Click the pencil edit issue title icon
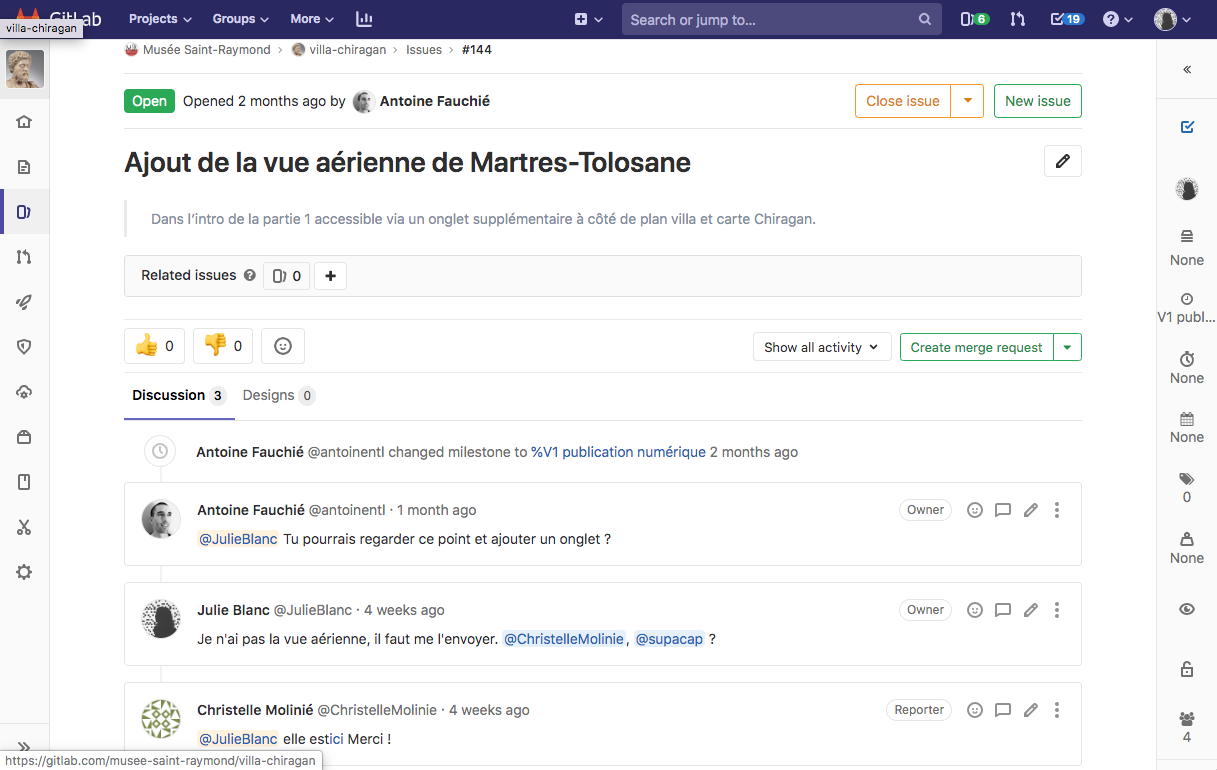This screenshot has height=770, width=1217. [x=1062, y=161]
